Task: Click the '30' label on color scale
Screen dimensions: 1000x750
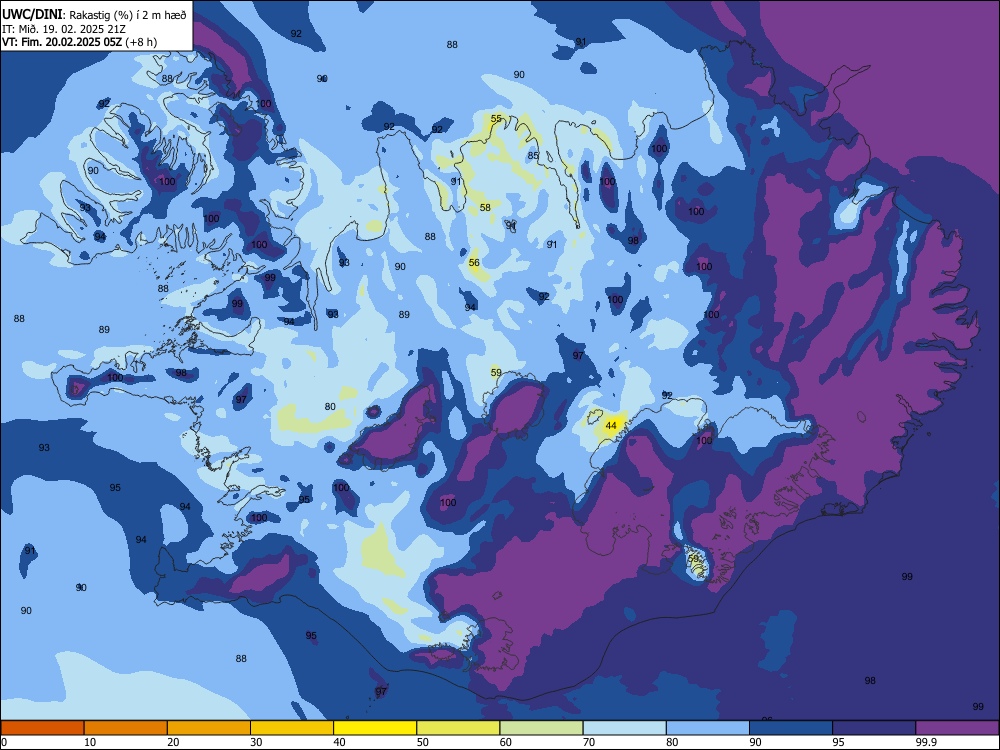Action: click(x=256, y=742)
